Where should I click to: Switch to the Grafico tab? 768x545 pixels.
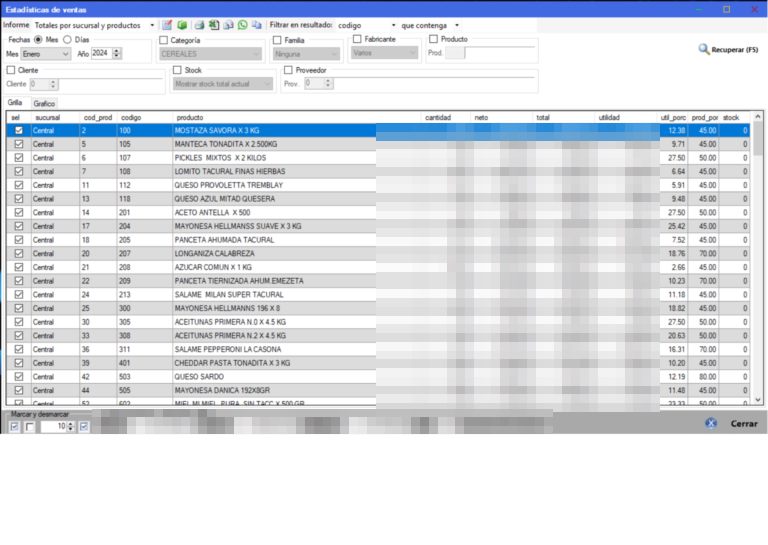coord(44,103)
